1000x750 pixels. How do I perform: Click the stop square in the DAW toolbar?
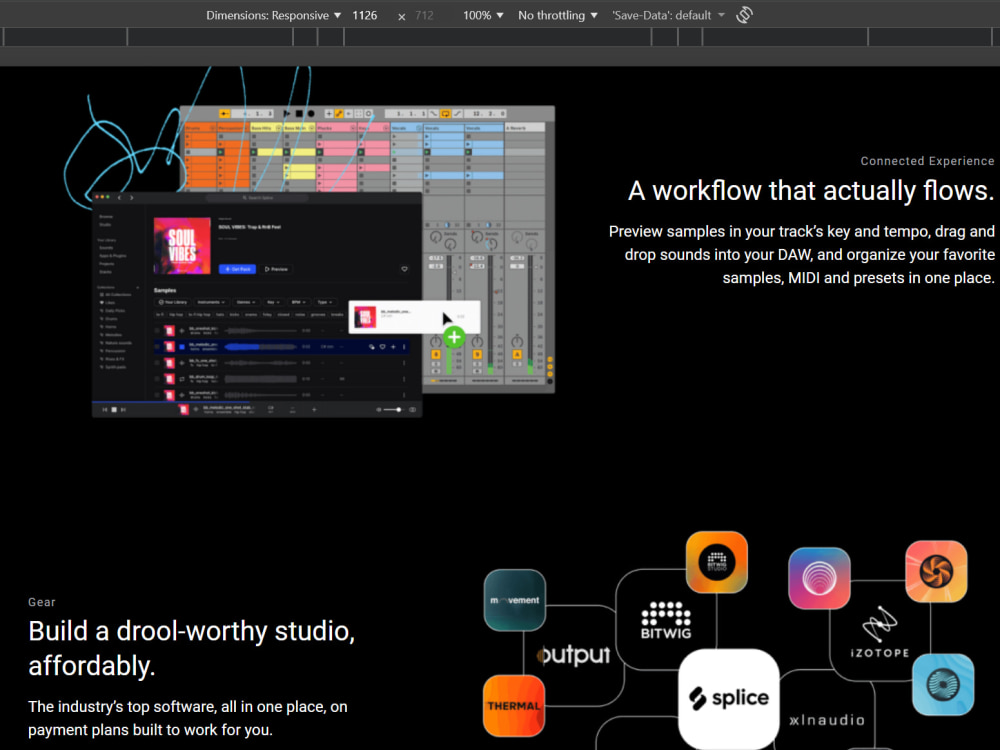298,114
